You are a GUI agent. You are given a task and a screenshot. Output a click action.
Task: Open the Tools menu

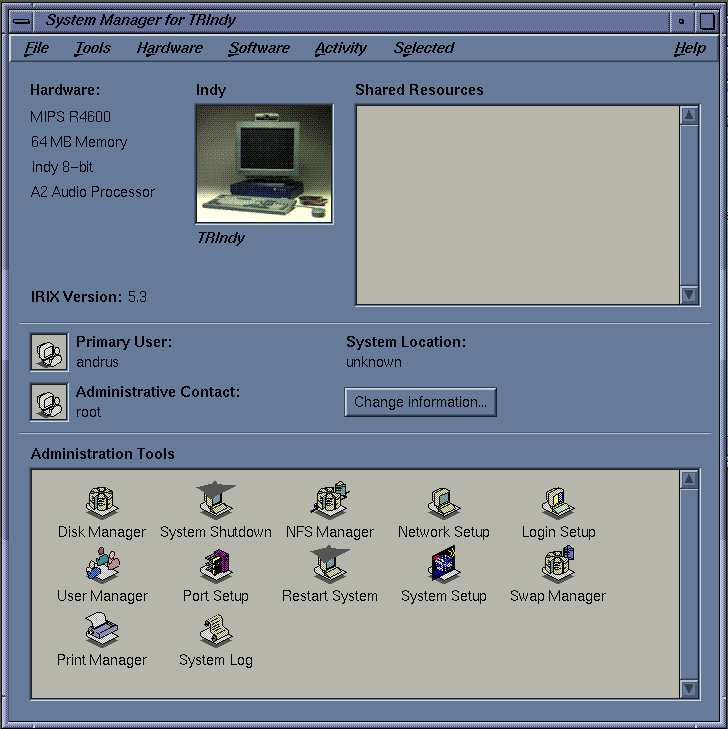(x=93, y=48)
